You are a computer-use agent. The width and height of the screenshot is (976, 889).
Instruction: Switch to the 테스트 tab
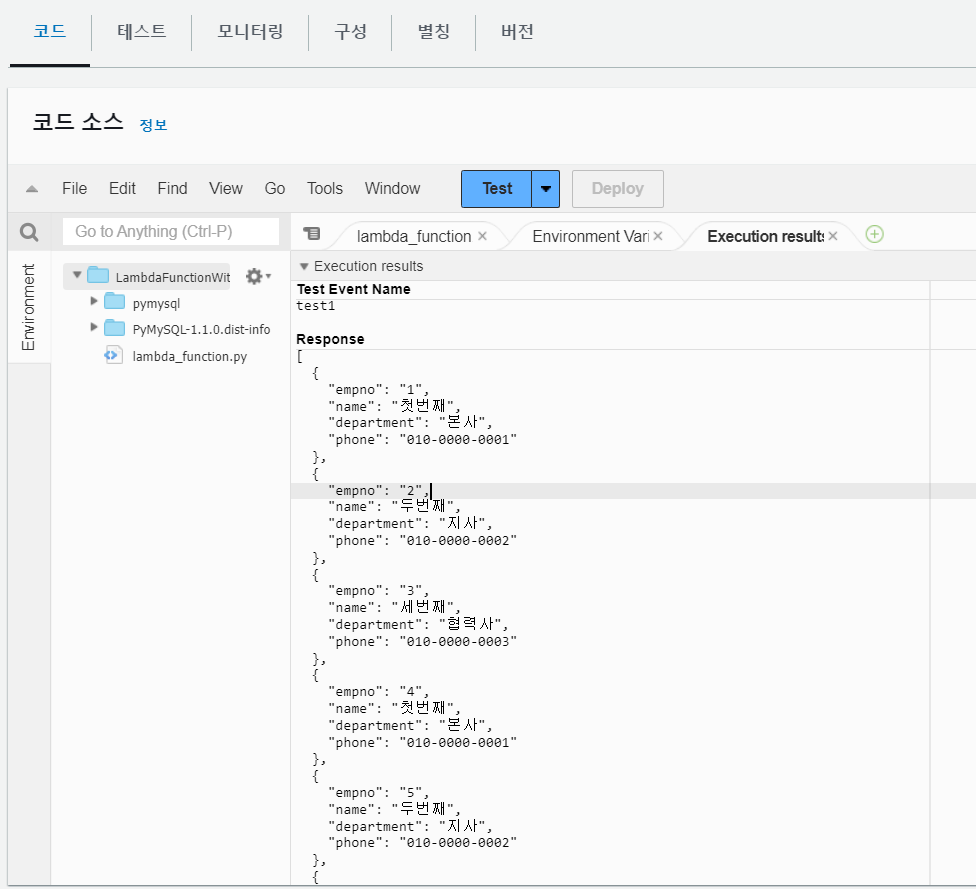pos(142,31)
